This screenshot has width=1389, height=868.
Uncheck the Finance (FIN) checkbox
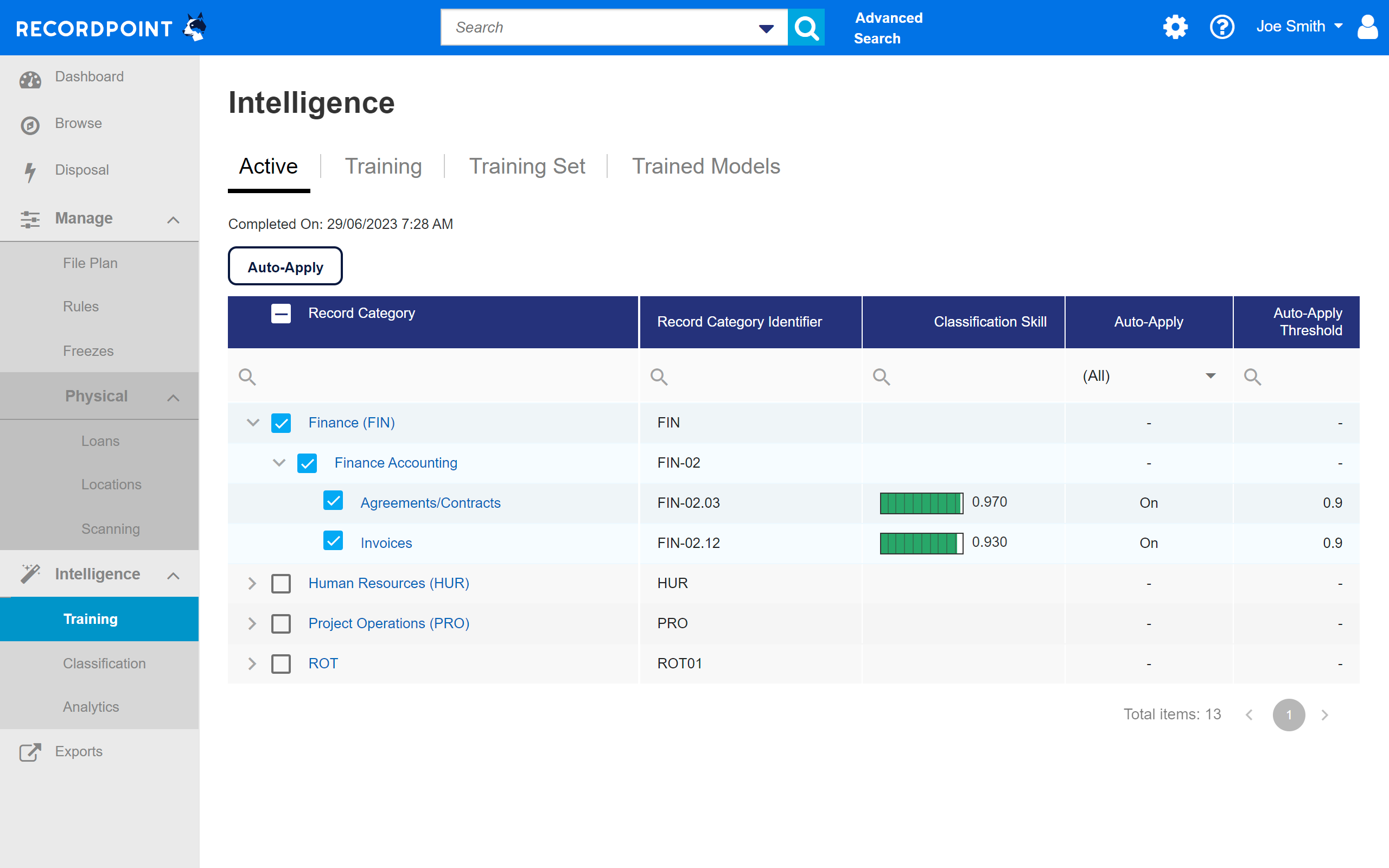pyautogui.click(x=281, y=423)
